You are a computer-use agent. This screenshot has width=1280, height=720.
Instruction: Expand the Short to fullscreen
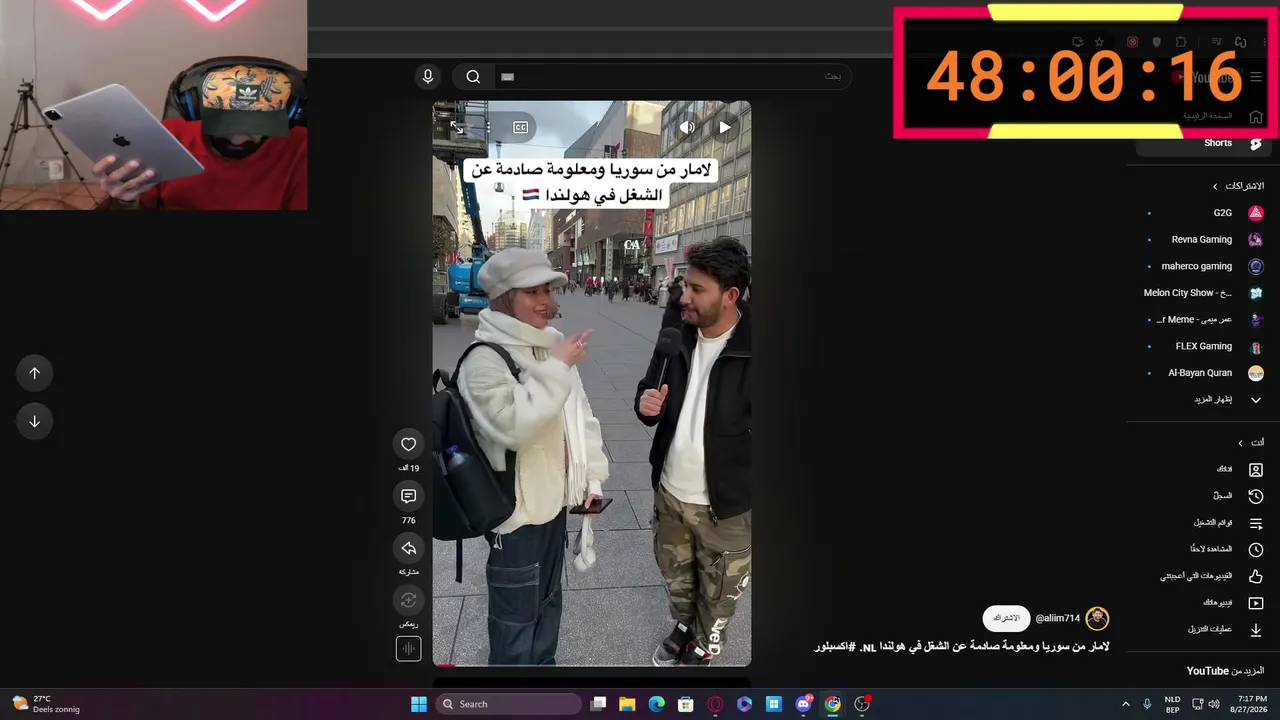pos(457,127)
